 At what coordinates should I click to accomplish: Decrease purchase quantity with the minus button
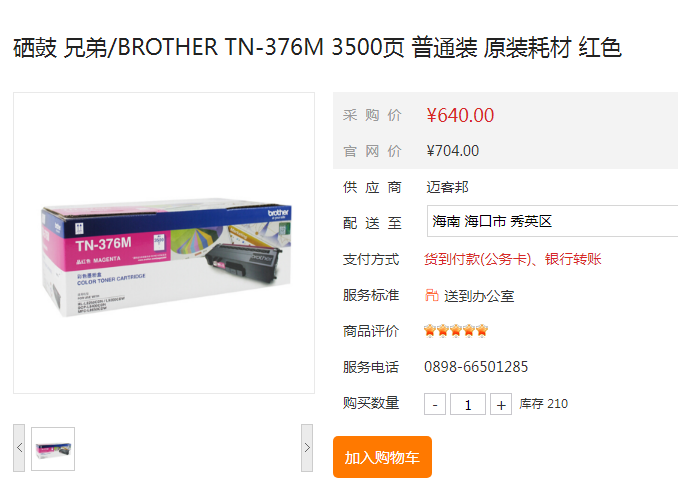pyautogui.click(x=435, y=404)
